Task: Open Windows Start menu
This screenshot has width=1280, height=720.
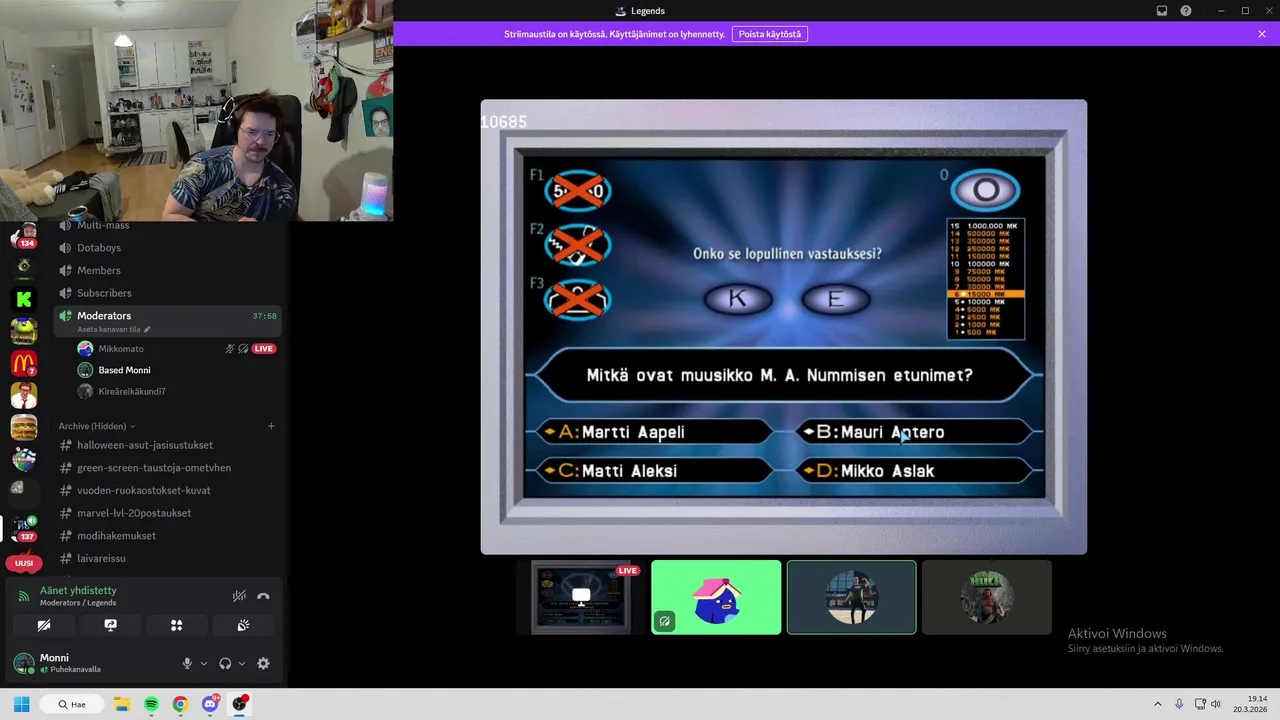Action: tap(21, 704)
